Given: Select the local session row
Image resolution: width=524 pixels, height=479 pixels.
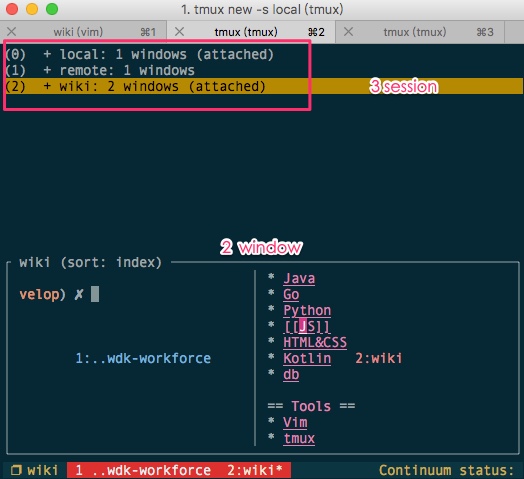Looking at the screenshot, I should pyautogui.click(x=140, y=54).
